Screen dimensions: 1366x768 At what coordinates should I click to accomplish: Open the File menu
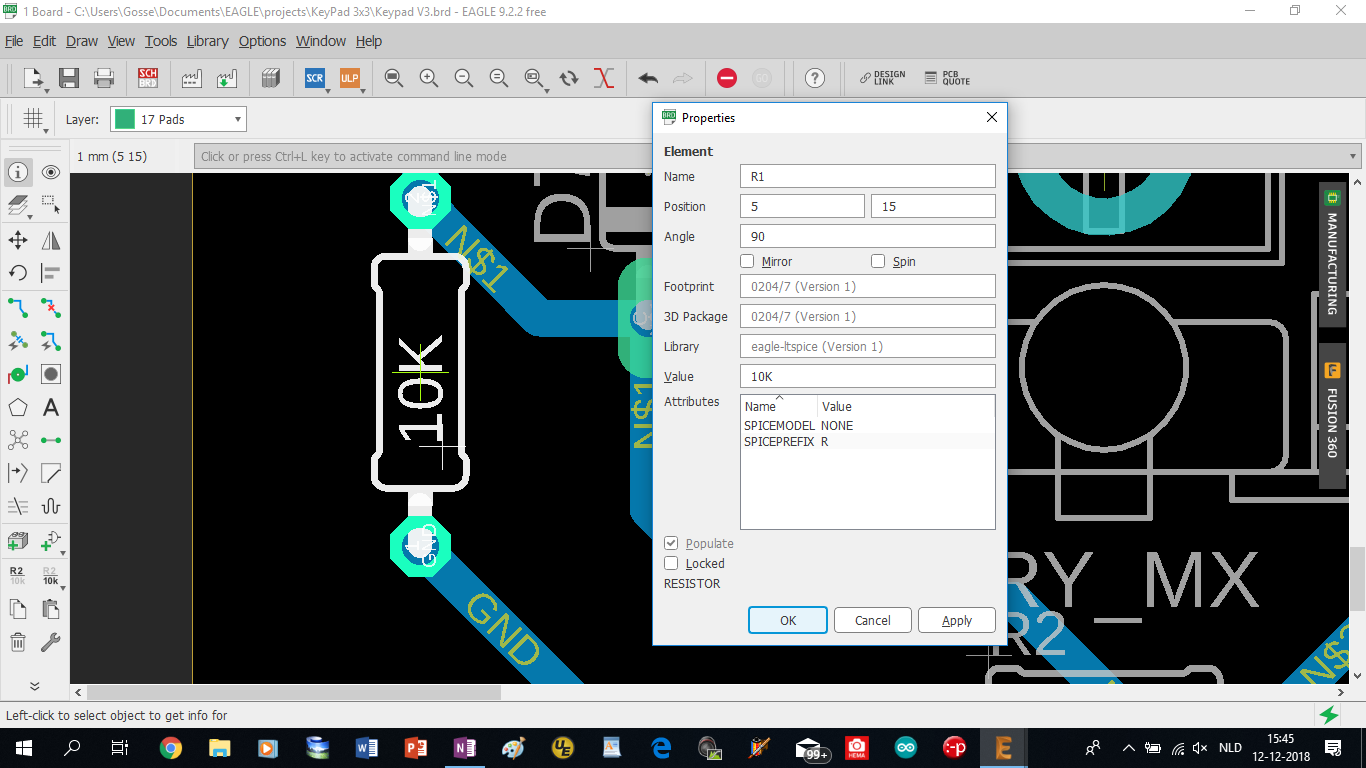(14, 41)
